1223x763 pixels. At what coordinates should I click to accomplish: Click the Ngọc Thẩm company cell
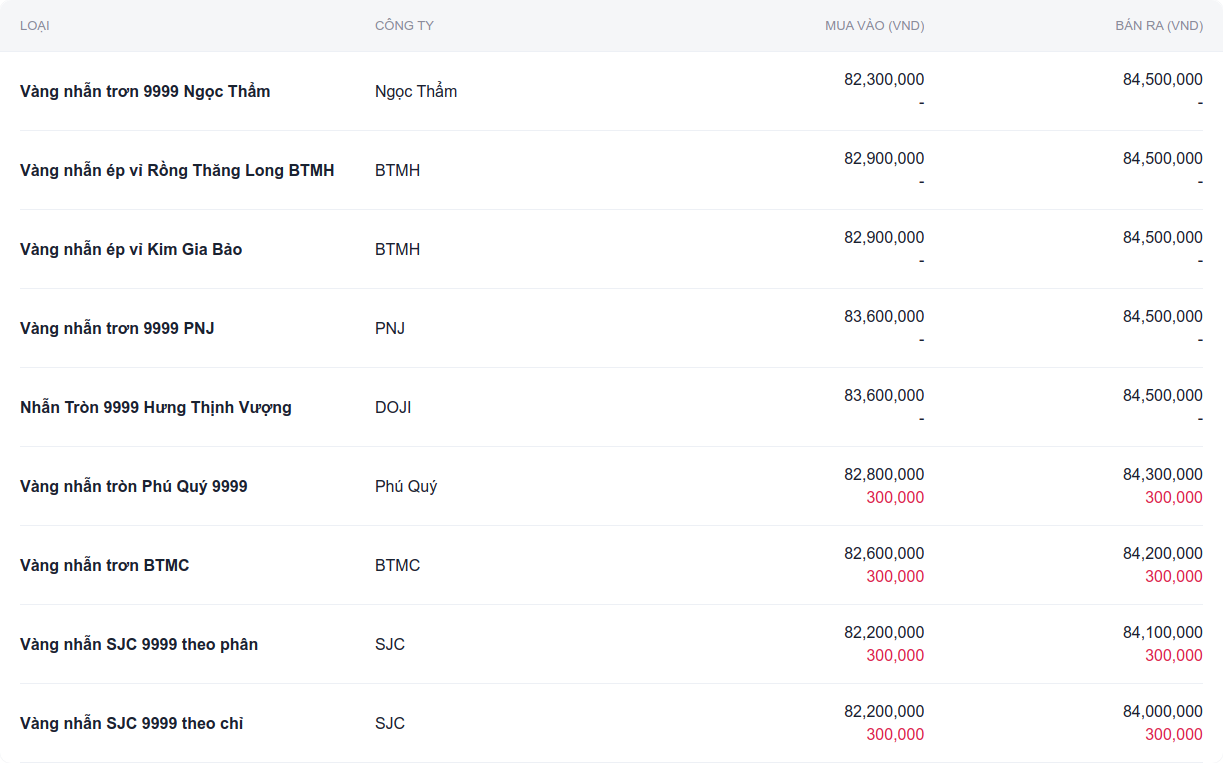(x=416, y=92)
